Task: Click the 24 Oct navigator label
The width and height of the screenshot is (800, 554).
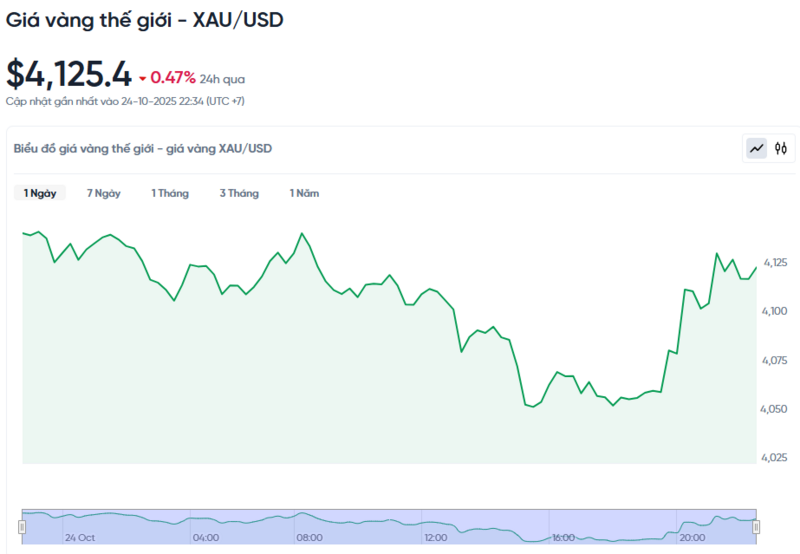Action: (80, 537)
